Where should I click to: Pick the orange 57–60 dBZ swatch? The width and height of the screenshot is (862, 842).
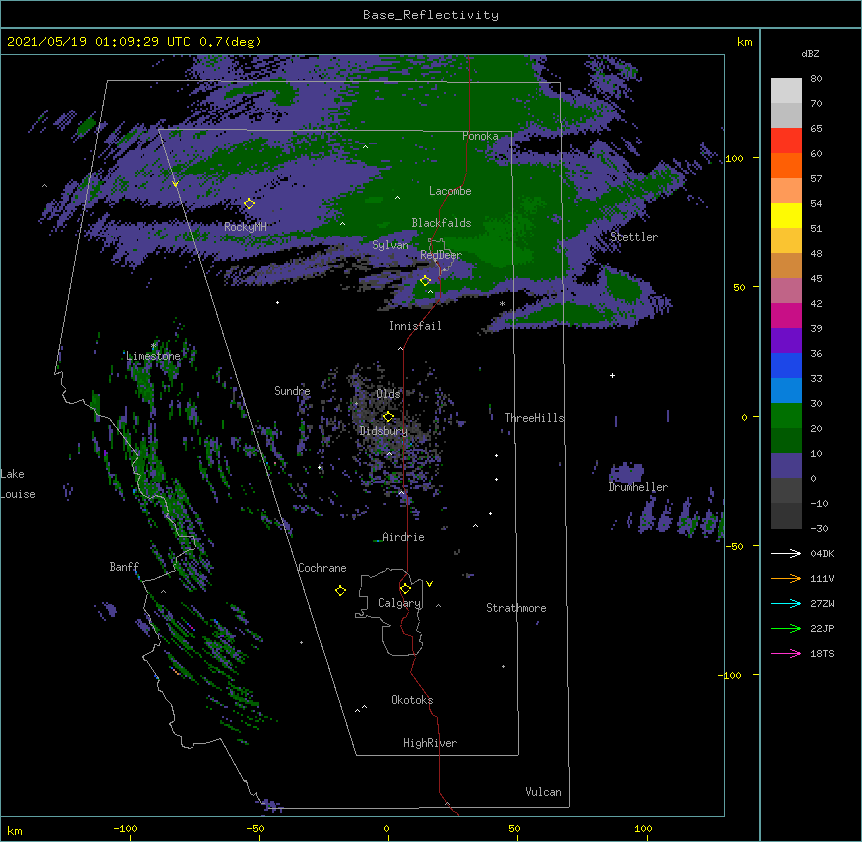pos(786,165)
